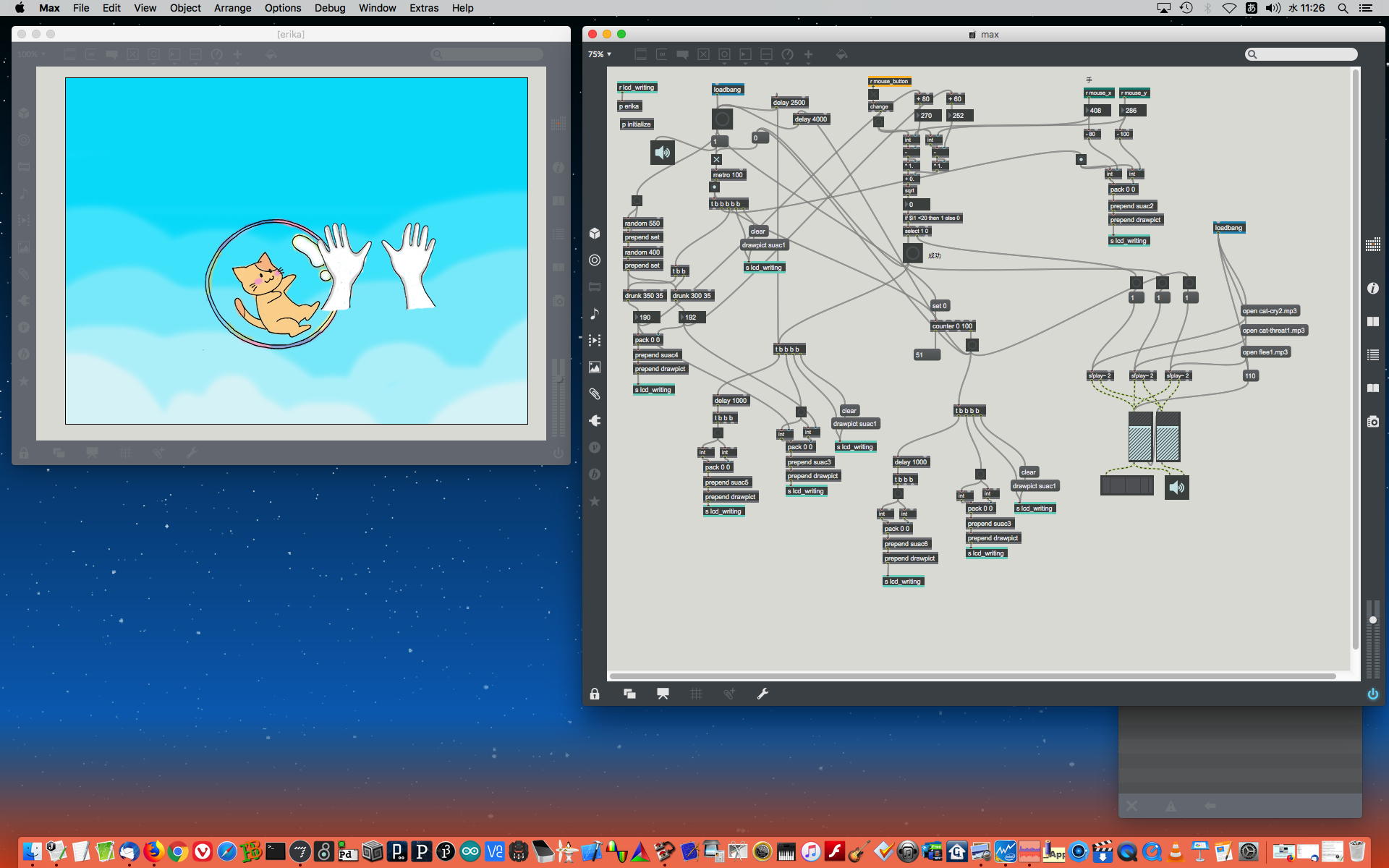The height and width of the screenshot is (868, 1389).
Task: Expand the add-object plus toolbar dropdown
Action: click(x=808, y=54)
